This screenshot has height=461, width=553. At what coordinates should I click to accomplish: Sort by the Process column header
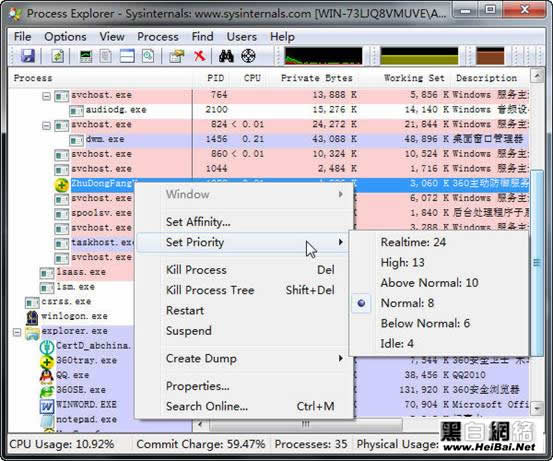coord(100,78)
